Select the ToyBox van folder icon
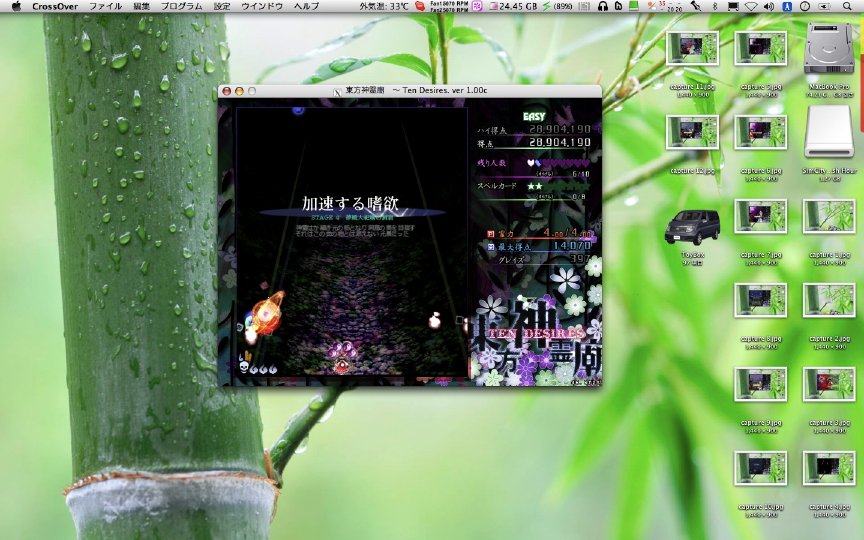 [x=692, y=226]
